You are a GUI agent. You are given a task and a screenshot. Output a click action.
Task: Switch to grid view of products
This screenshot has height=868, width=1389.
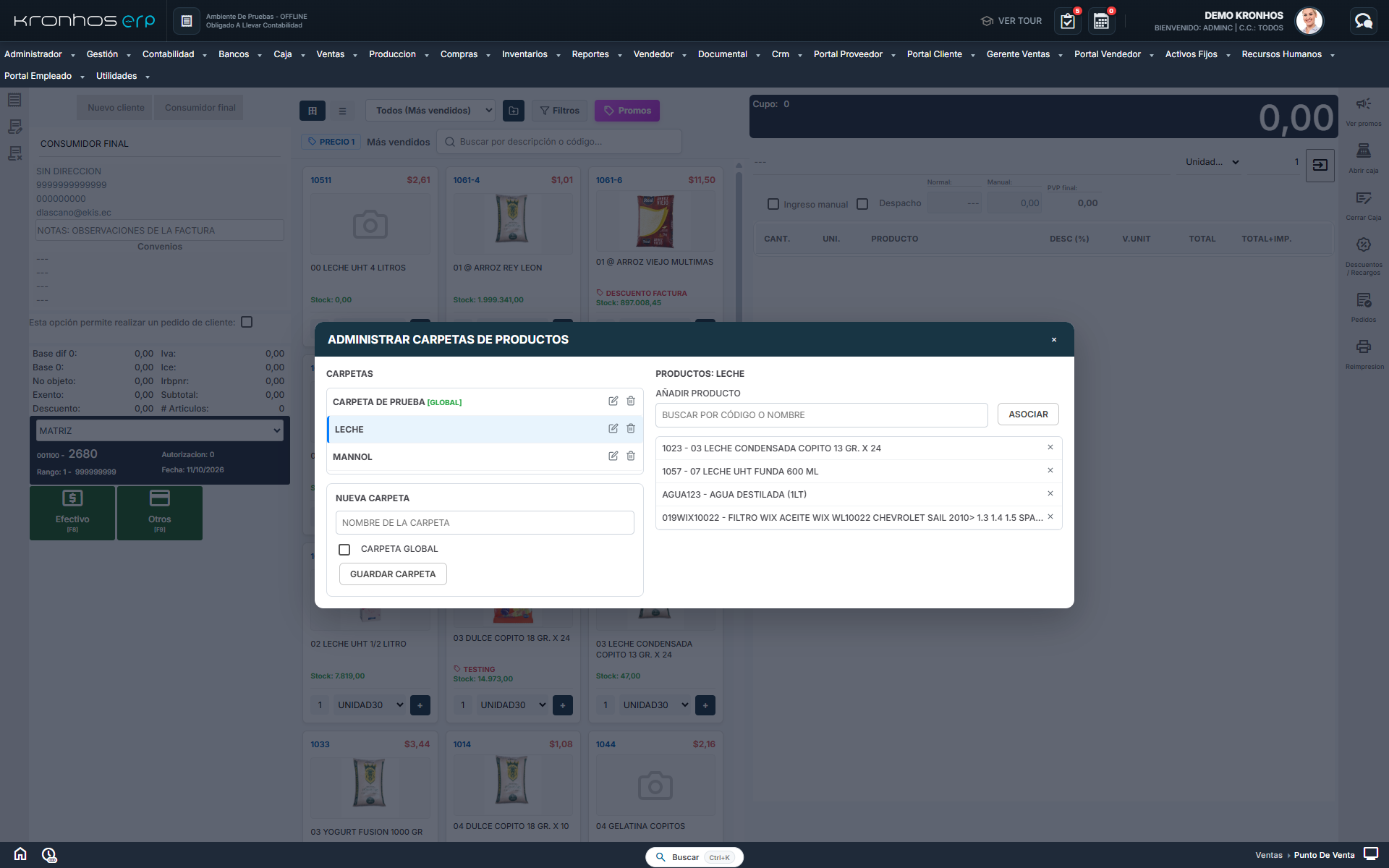(313, 111)
